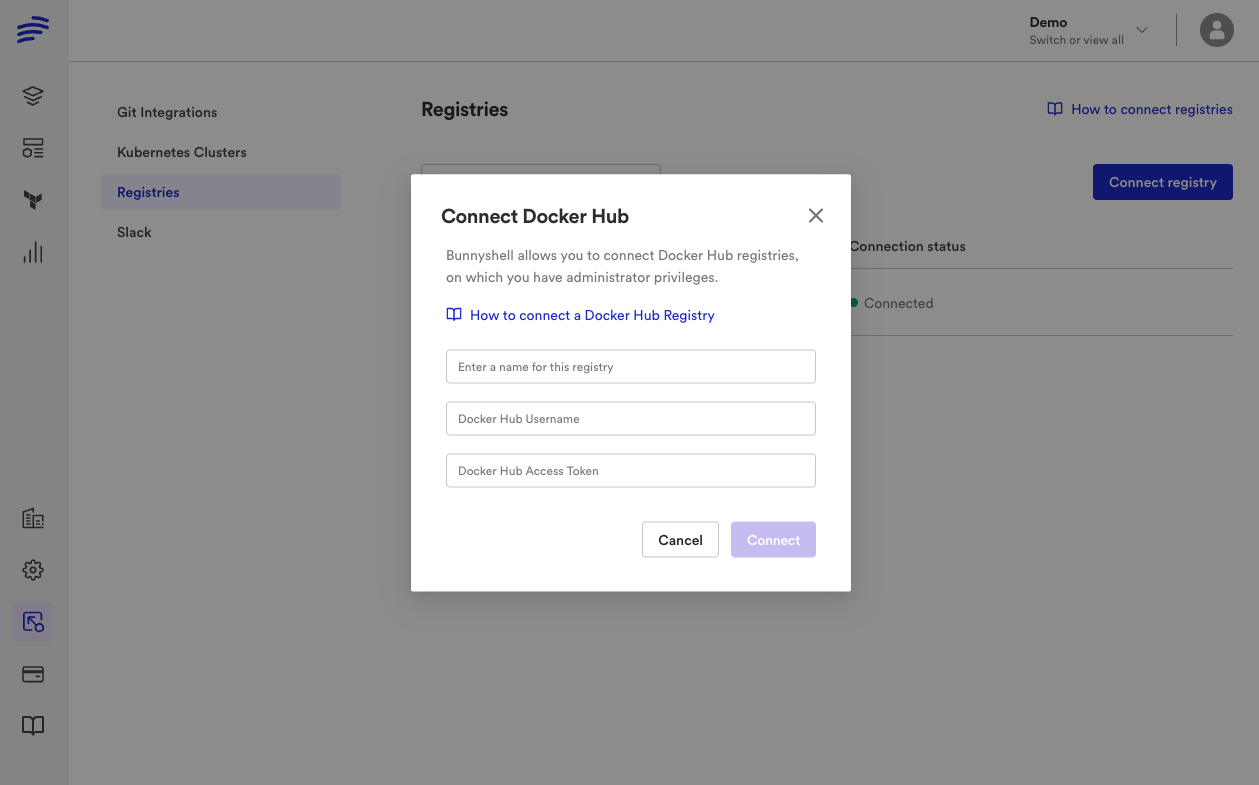Expand the Demo organization switcher chevron
The image size is (1259, 785).
[1142, 30]
